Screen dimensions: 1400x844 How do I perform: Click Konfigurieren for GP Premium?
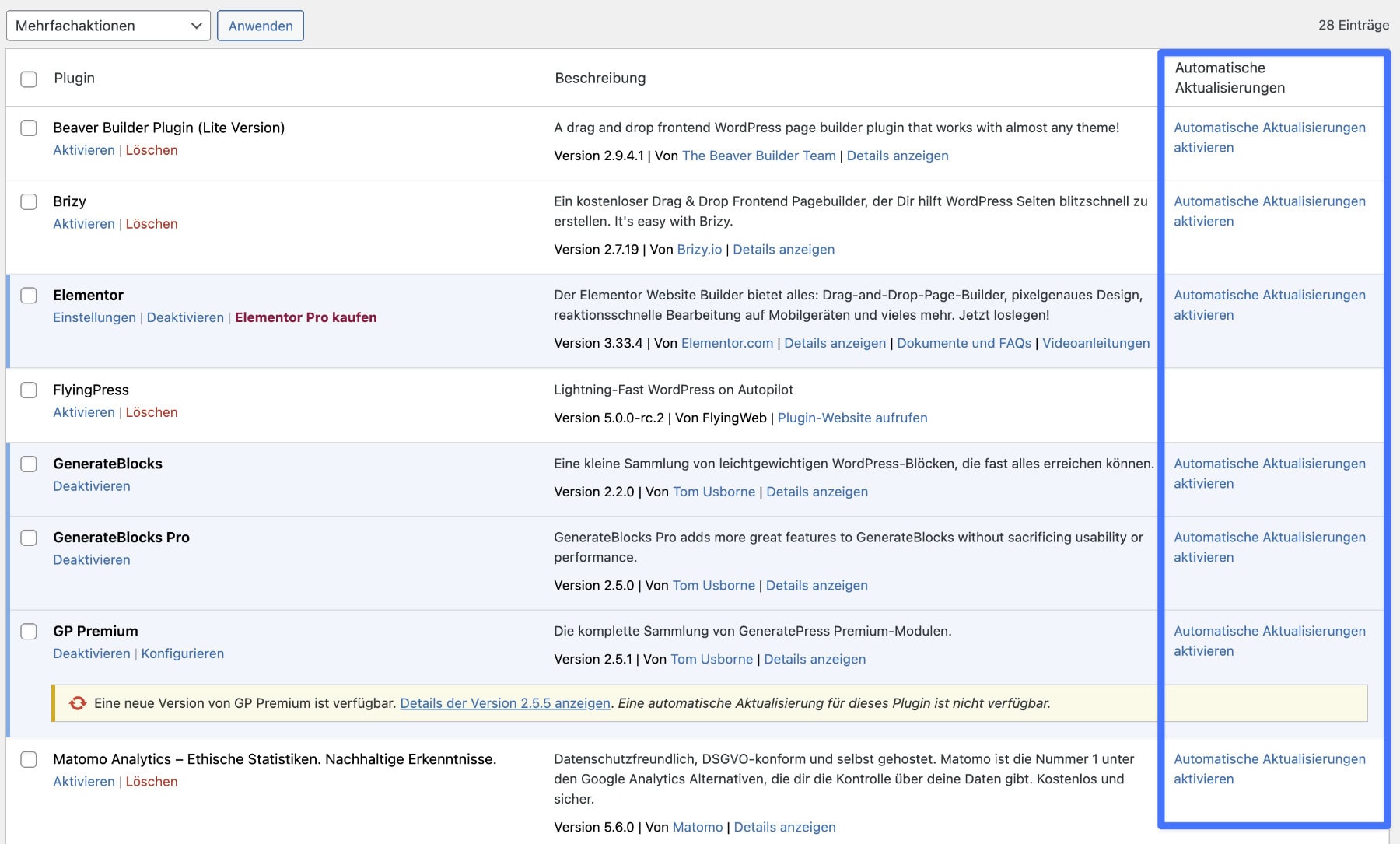tap(182, 653)
